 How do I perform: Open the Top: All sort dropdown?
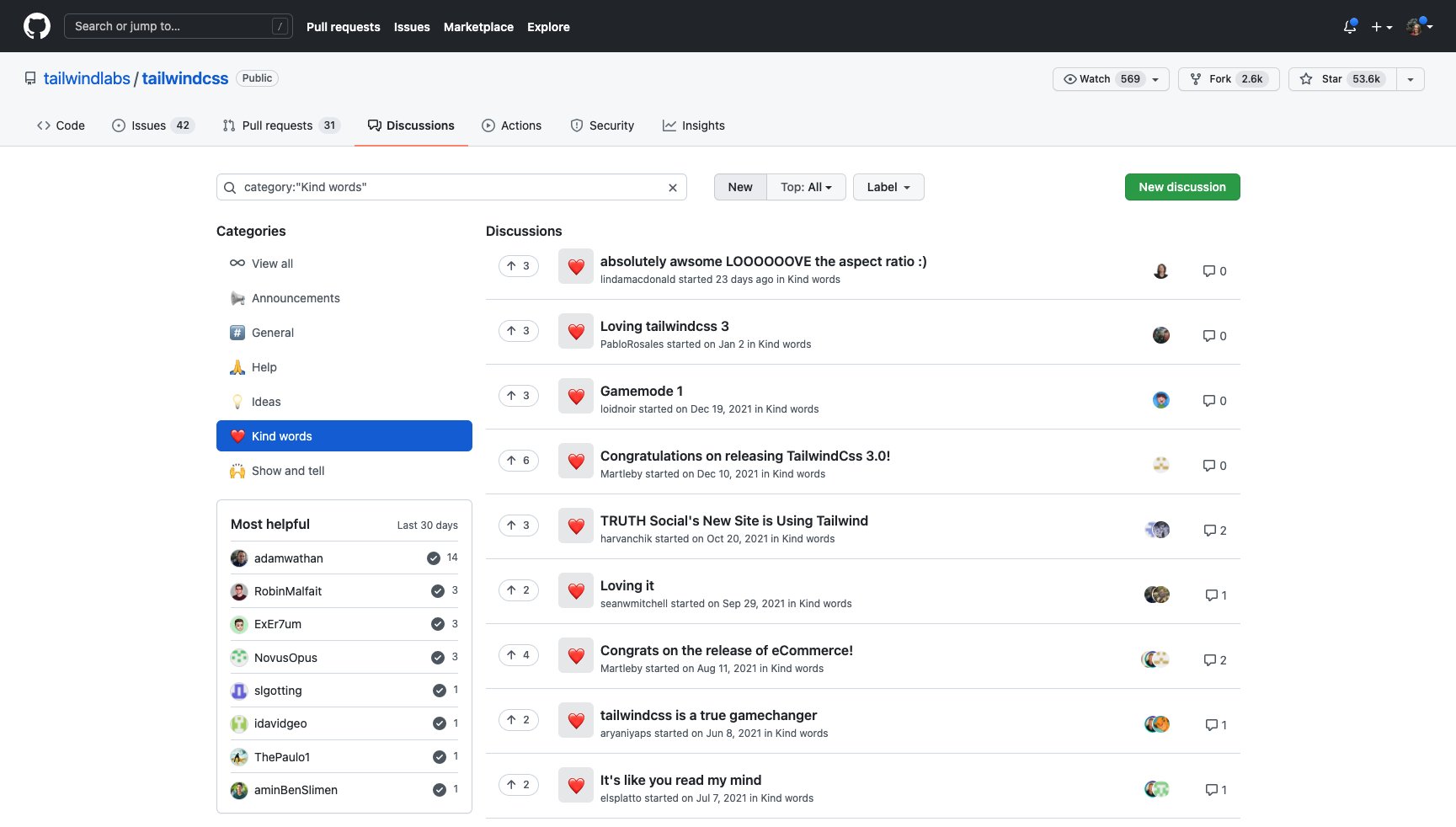point(806,187)
